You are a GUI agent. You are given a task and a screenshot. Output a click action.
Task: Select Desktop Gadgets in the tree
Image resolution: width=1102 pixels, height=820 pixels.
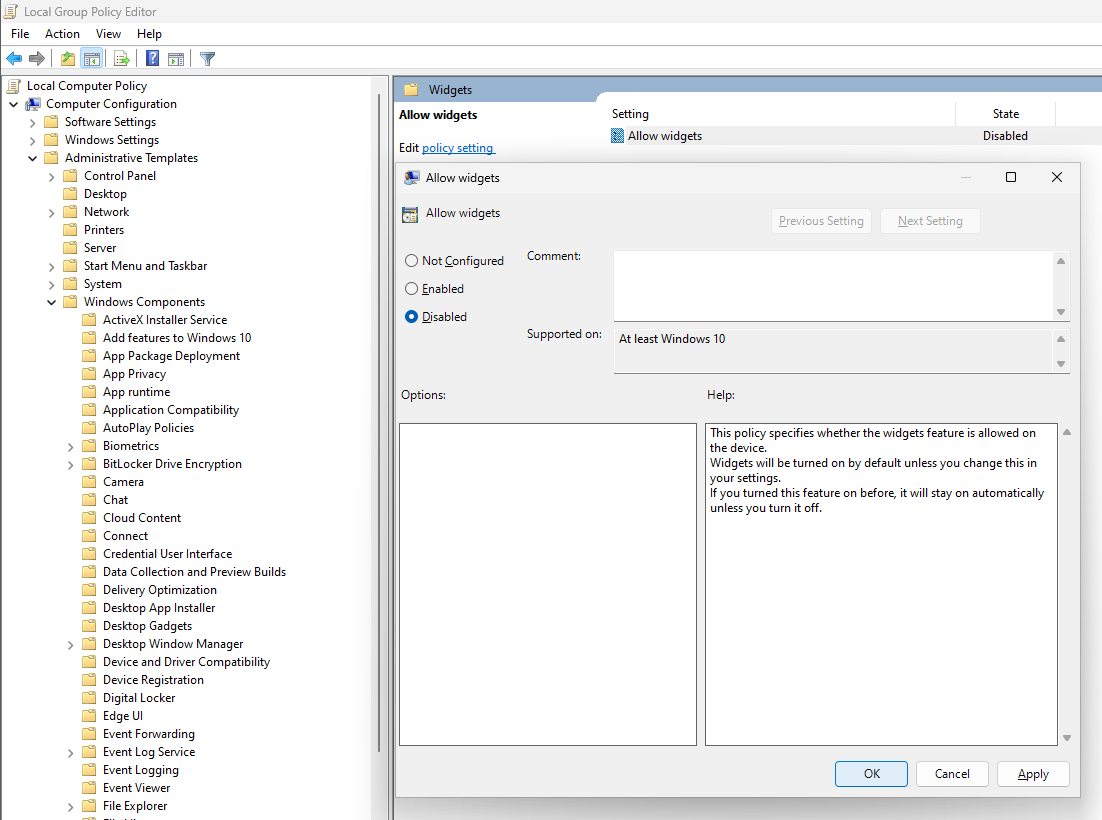pos(147,625)
